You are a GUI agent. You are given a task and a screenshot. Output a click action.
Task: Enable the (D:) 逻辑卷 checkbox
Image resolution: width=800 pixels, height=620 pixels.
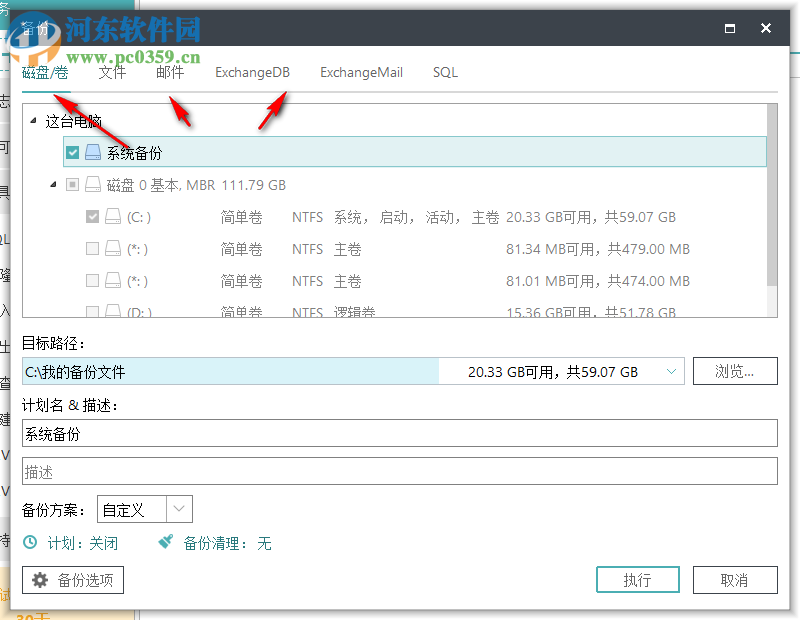92,312
